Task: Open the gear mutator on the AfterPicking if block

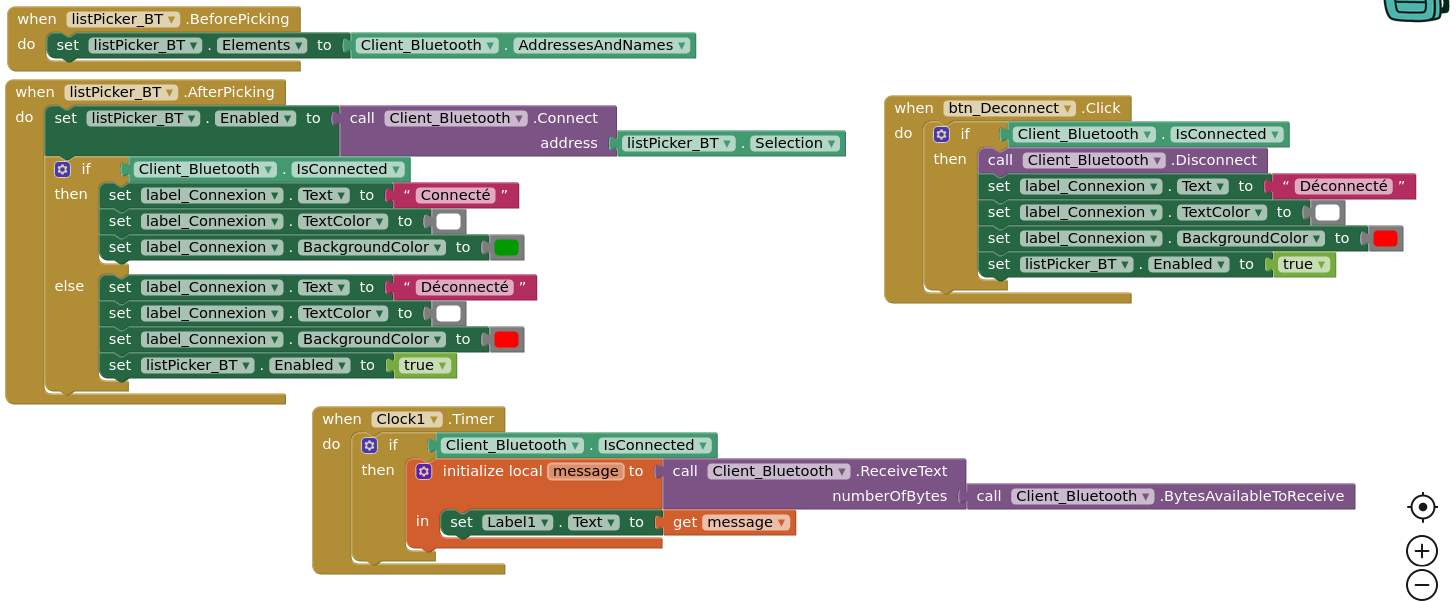Action: 62,169
